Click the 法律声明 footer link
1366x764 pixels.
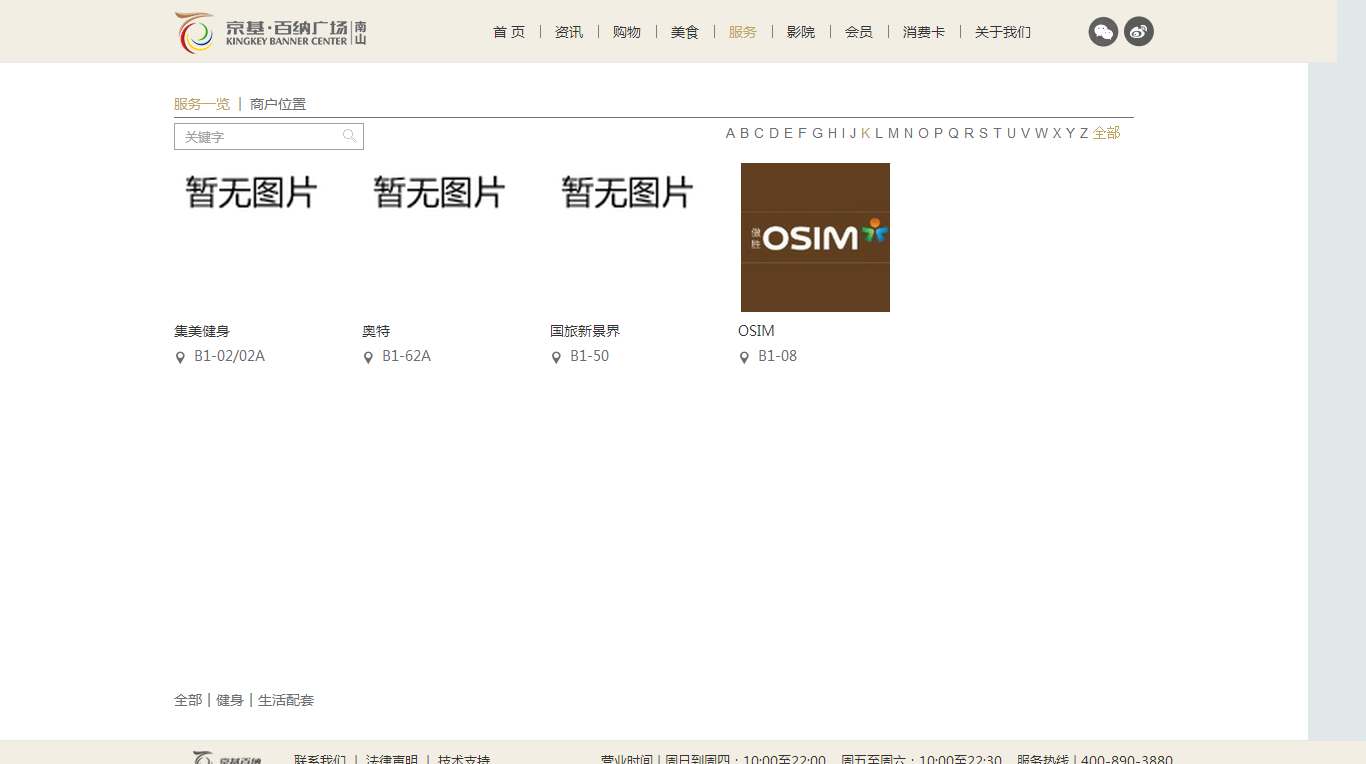pyautogui.click(x=392, y=760)
